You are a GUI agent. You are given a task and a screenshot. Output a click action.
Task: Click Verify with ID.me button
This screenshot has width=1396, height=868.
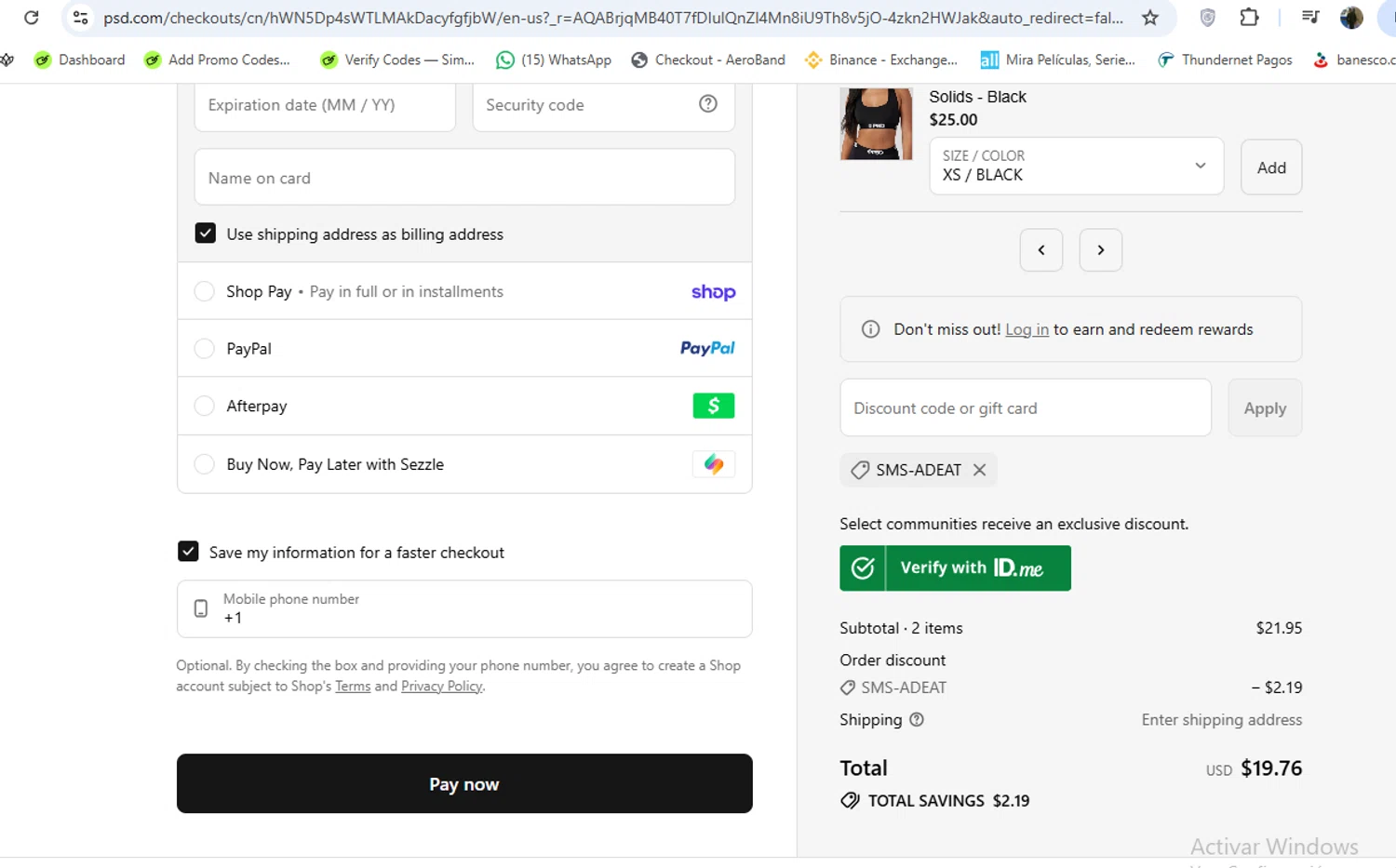[x=955, y=568]
